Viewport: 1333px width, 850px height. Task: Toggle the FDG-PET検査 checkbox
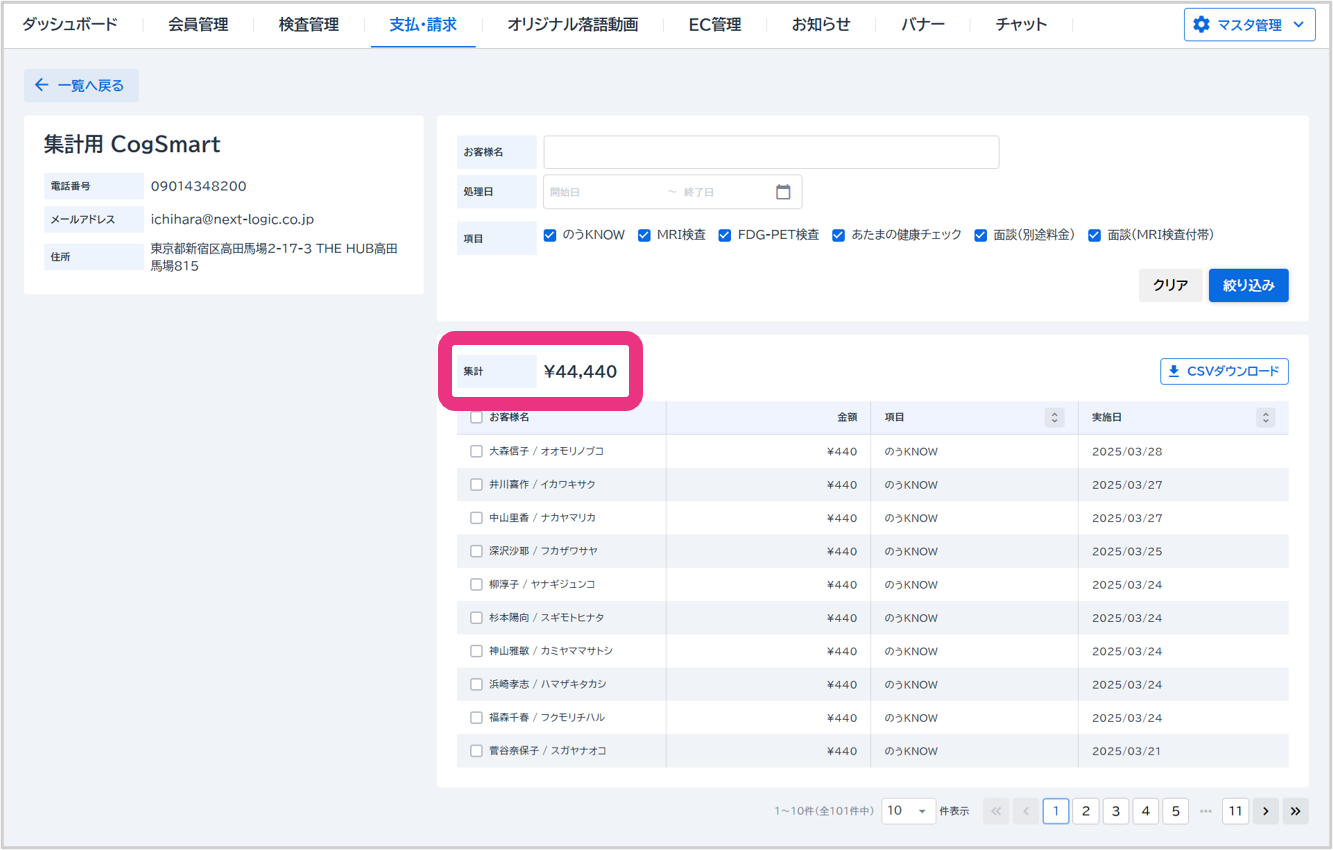pos(725,235)
